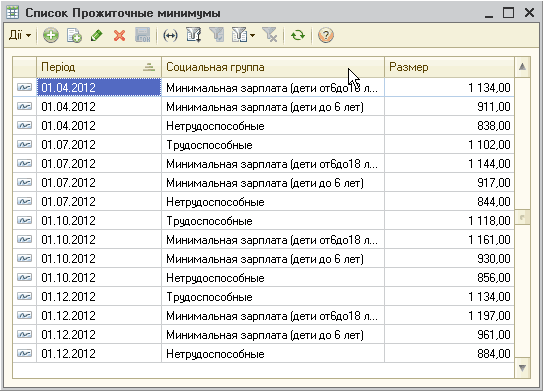Viewport: 543px width, 391px height.
Task: Select the size value 1 118,00
Action: click(489, 221)
